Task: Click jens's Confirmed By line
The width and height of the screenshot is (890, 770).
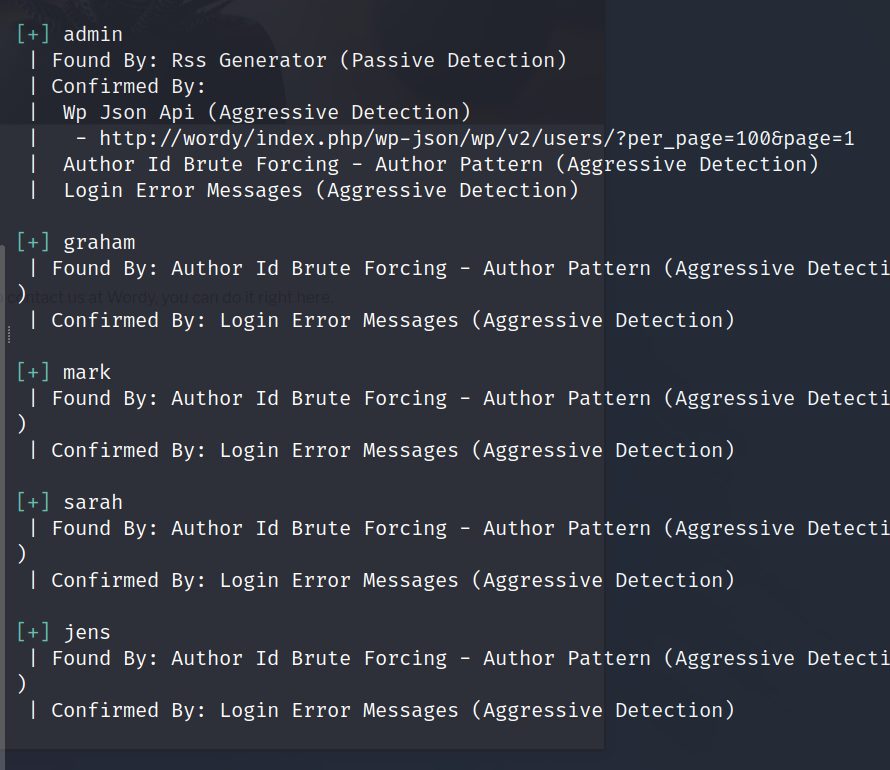Action: click(x=392, y=710)
